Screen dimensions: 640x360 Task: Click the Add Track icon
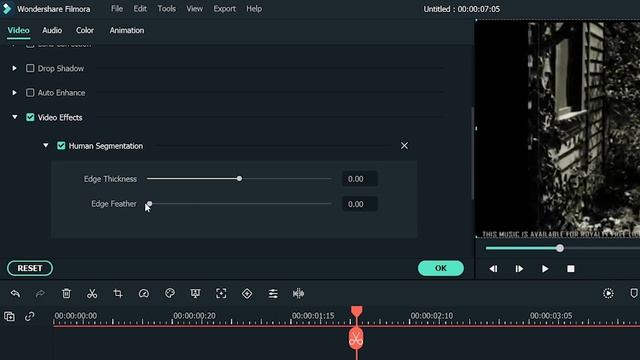(x=9, y=316)
